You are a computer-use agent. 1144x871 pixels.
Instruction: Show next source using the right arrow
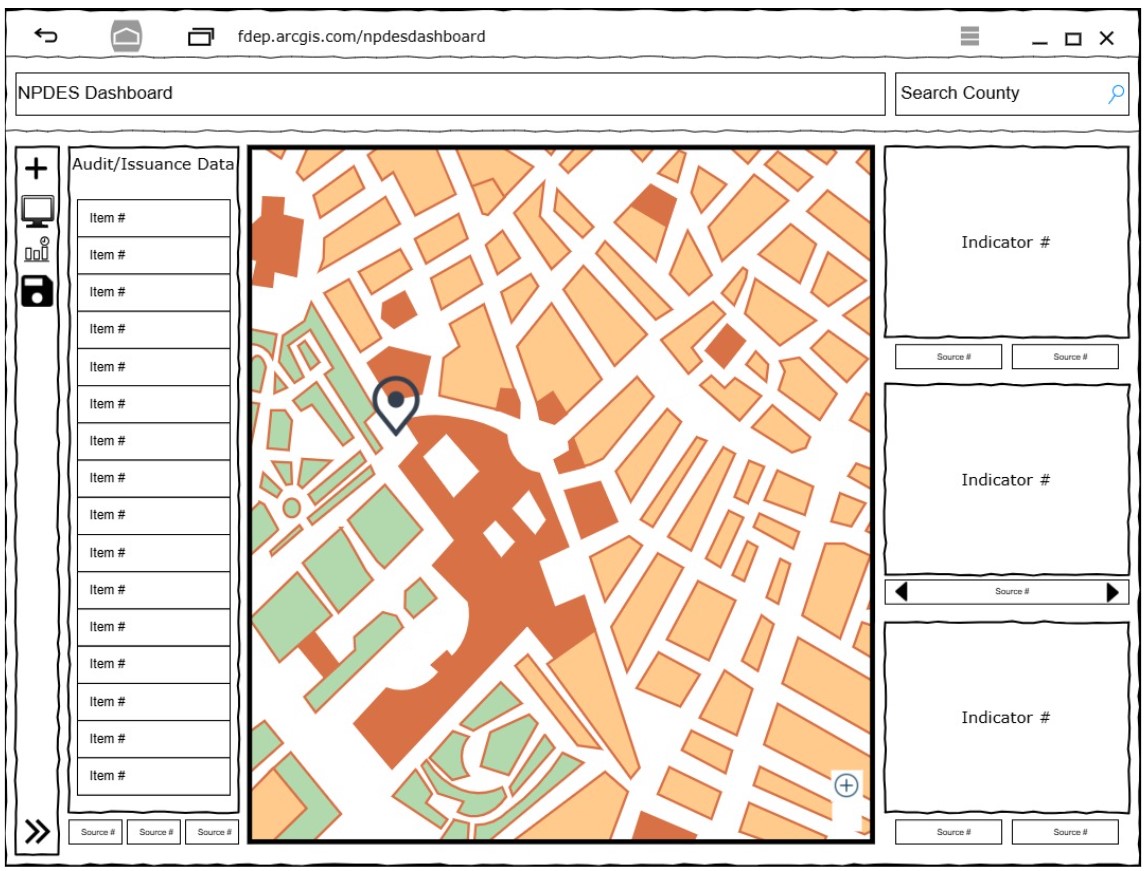tap(1115, 590)
